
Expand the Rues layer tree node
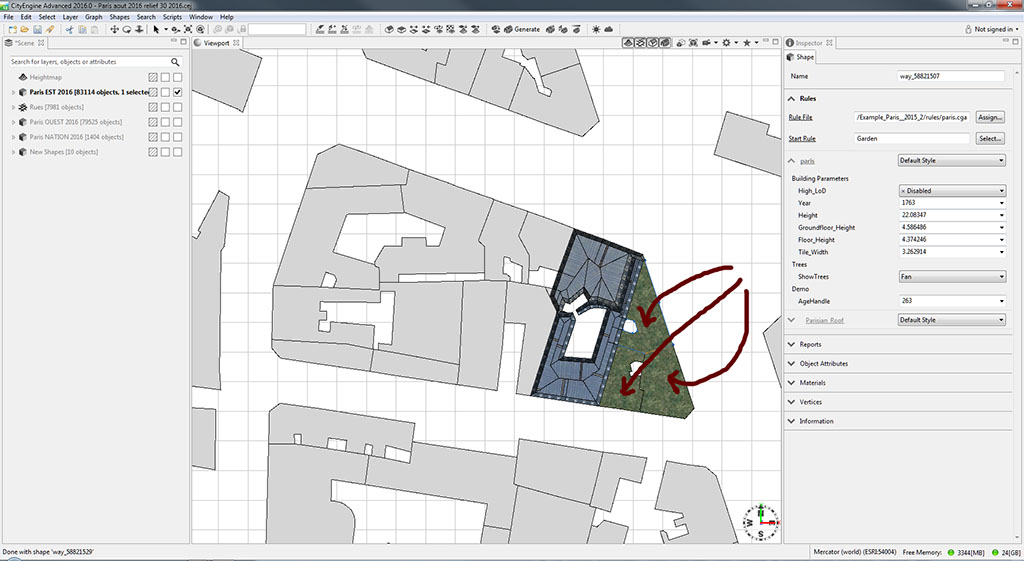point(13,108)
